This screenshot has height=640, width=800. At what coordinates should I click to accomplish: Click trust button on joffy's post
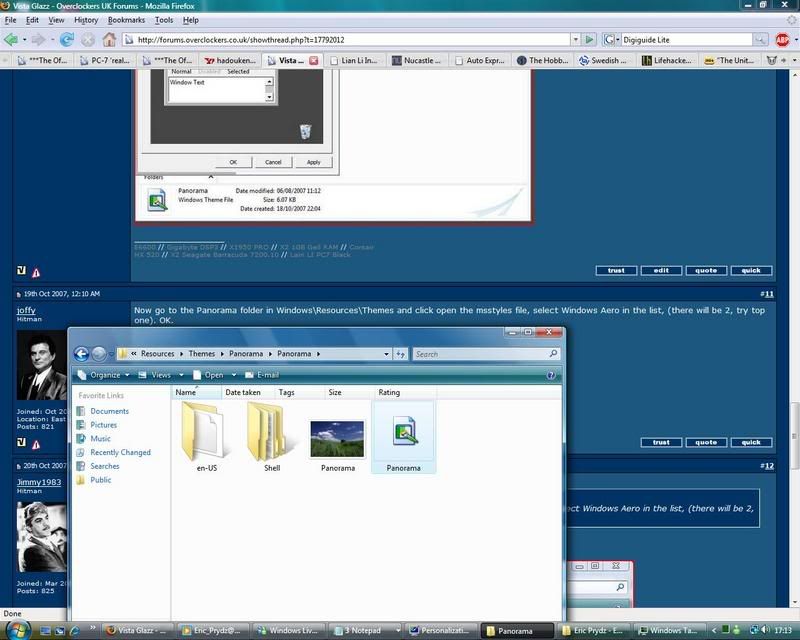pos(661,442)
